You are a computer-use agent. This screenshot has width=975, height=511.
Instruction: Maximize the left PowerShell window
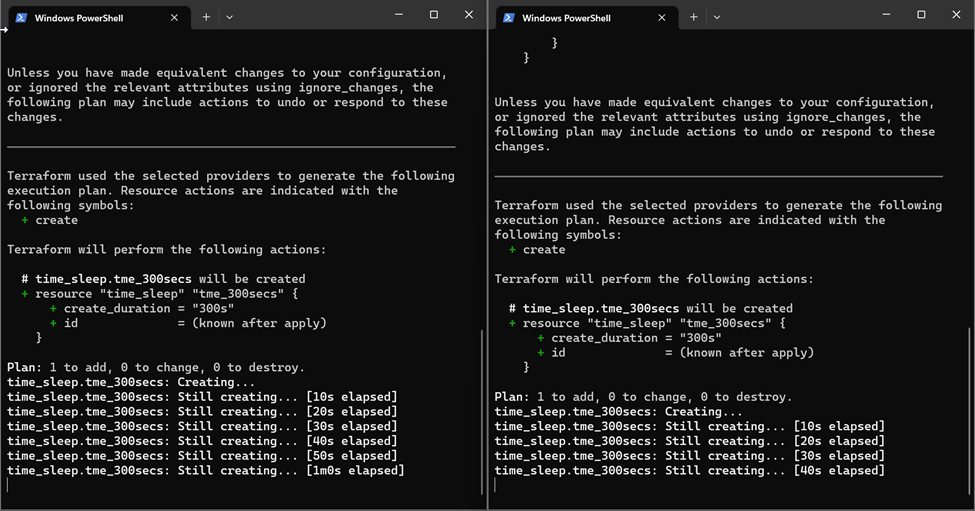434,14
